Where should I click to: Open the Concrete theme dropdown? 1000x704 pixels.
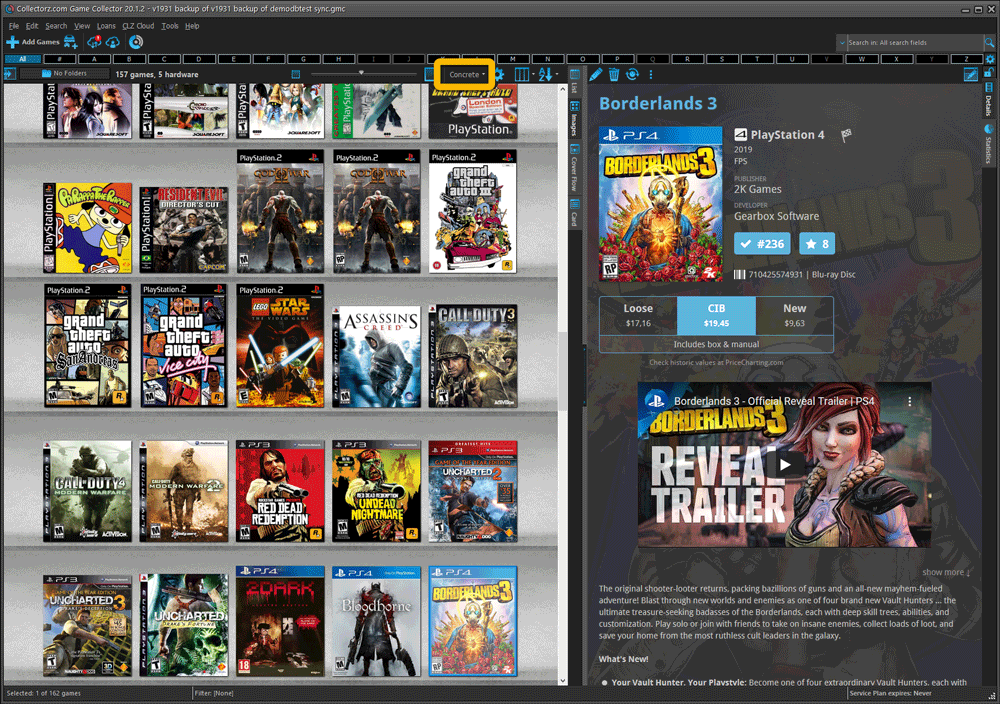pyautogui.click(x=466, y=75)
